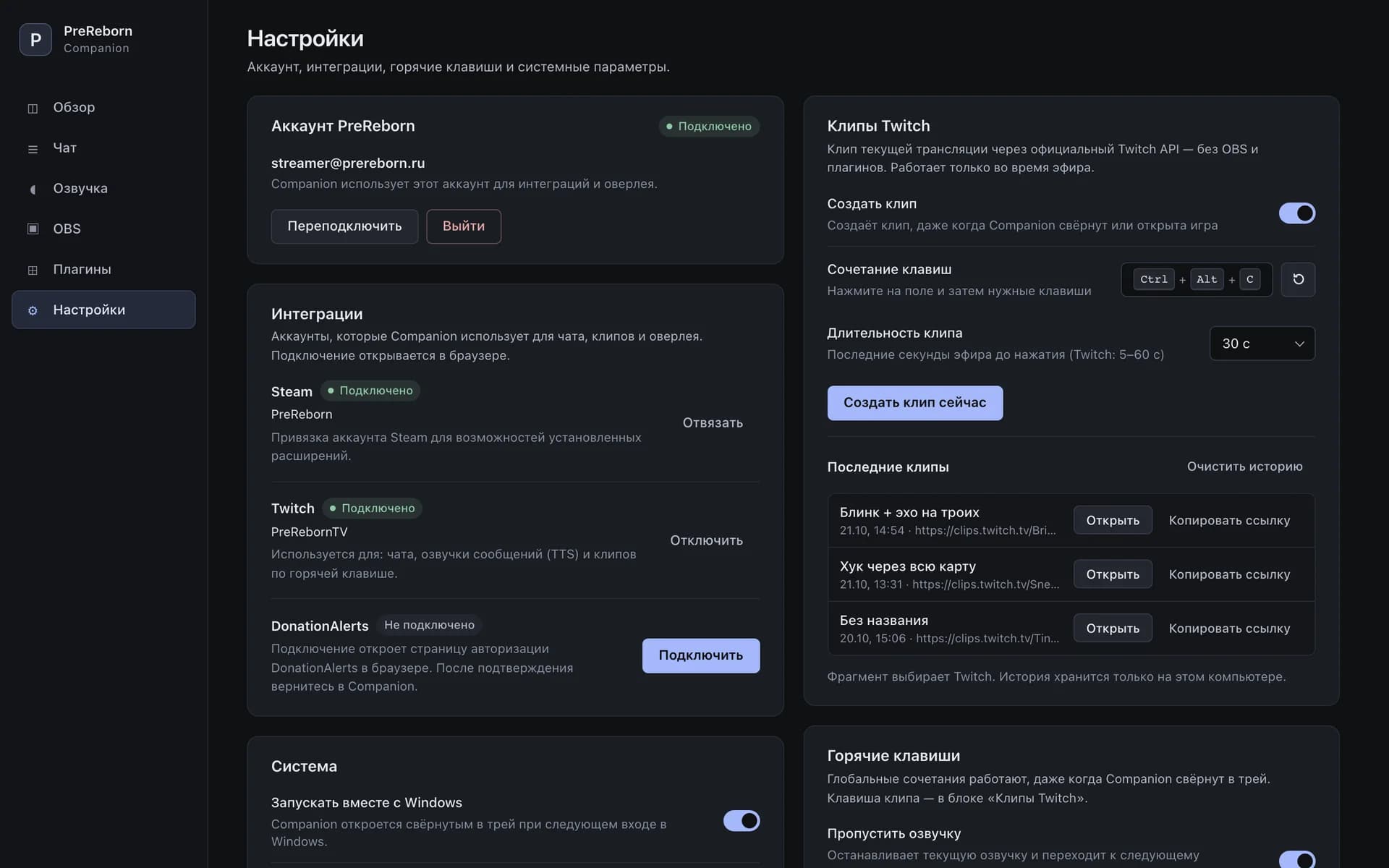Click Очистить историю to clear clip history
Viewport: 1389px width, 868px height.
1244,467
